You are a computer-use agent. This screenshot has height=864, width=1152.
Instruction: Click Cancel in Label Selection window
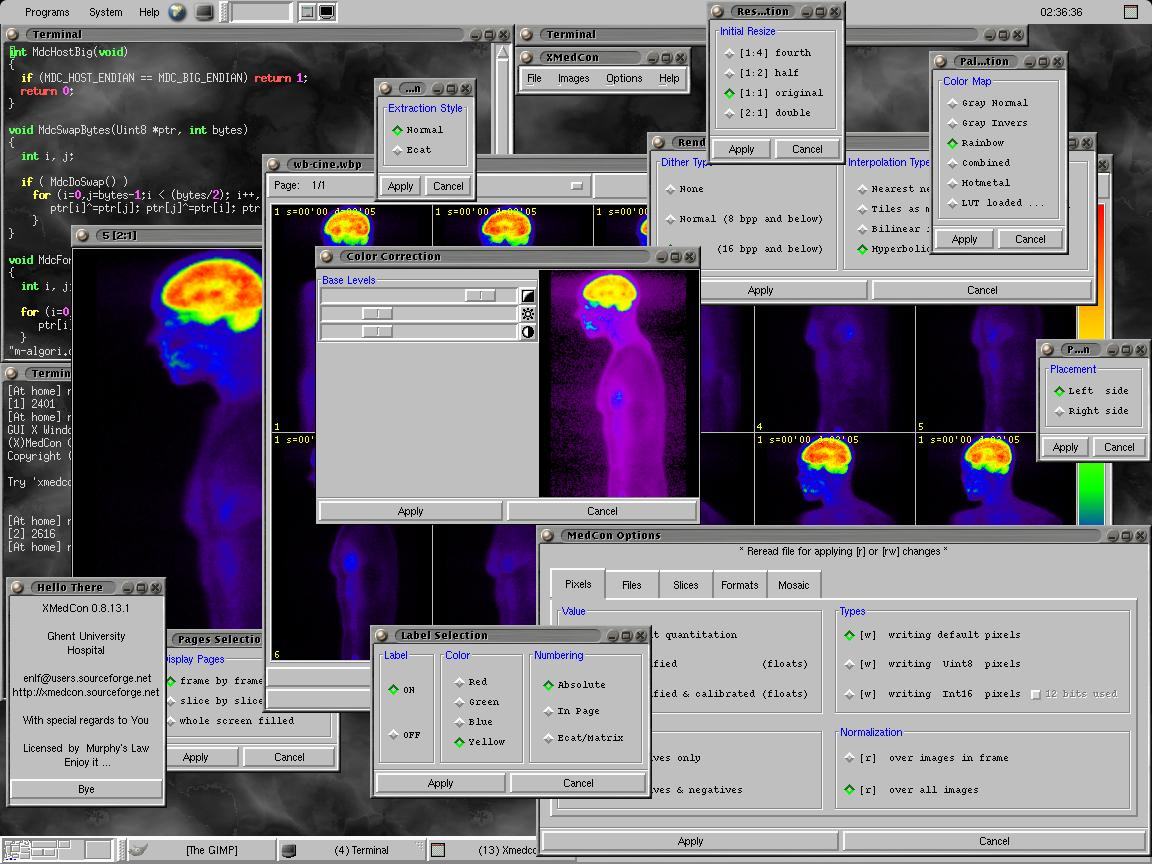click(578, 783)
